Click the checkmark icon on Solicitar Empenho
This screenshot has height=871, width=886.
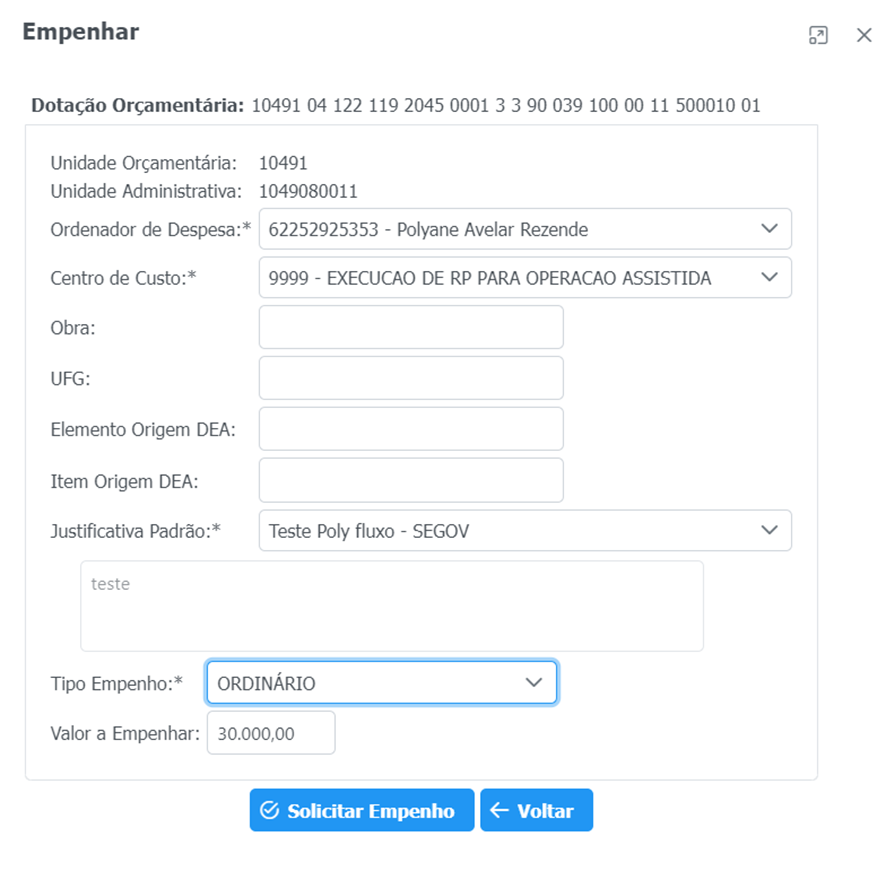click(x=269, y=811)
